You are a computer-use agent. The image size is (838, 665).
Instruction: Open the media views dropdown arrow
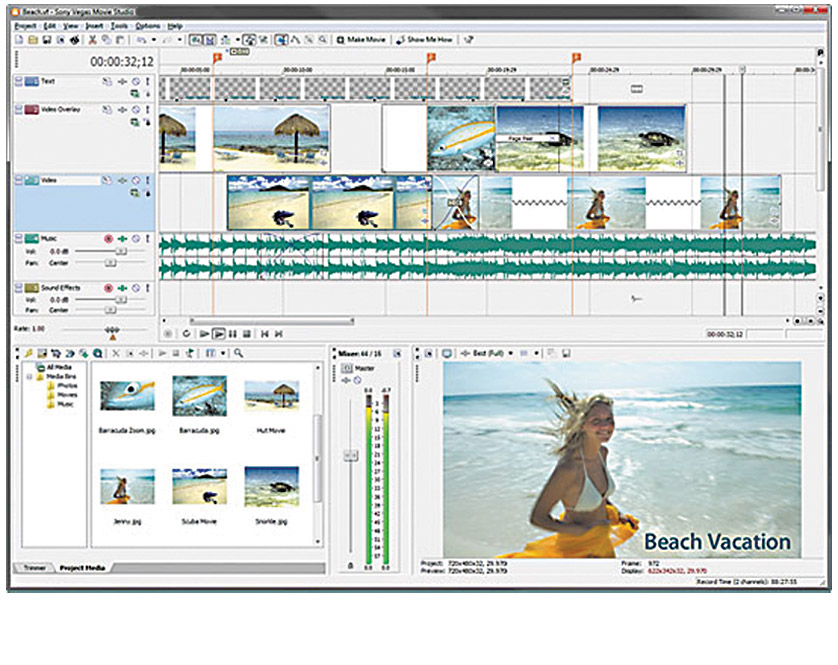tap(223, 353)
